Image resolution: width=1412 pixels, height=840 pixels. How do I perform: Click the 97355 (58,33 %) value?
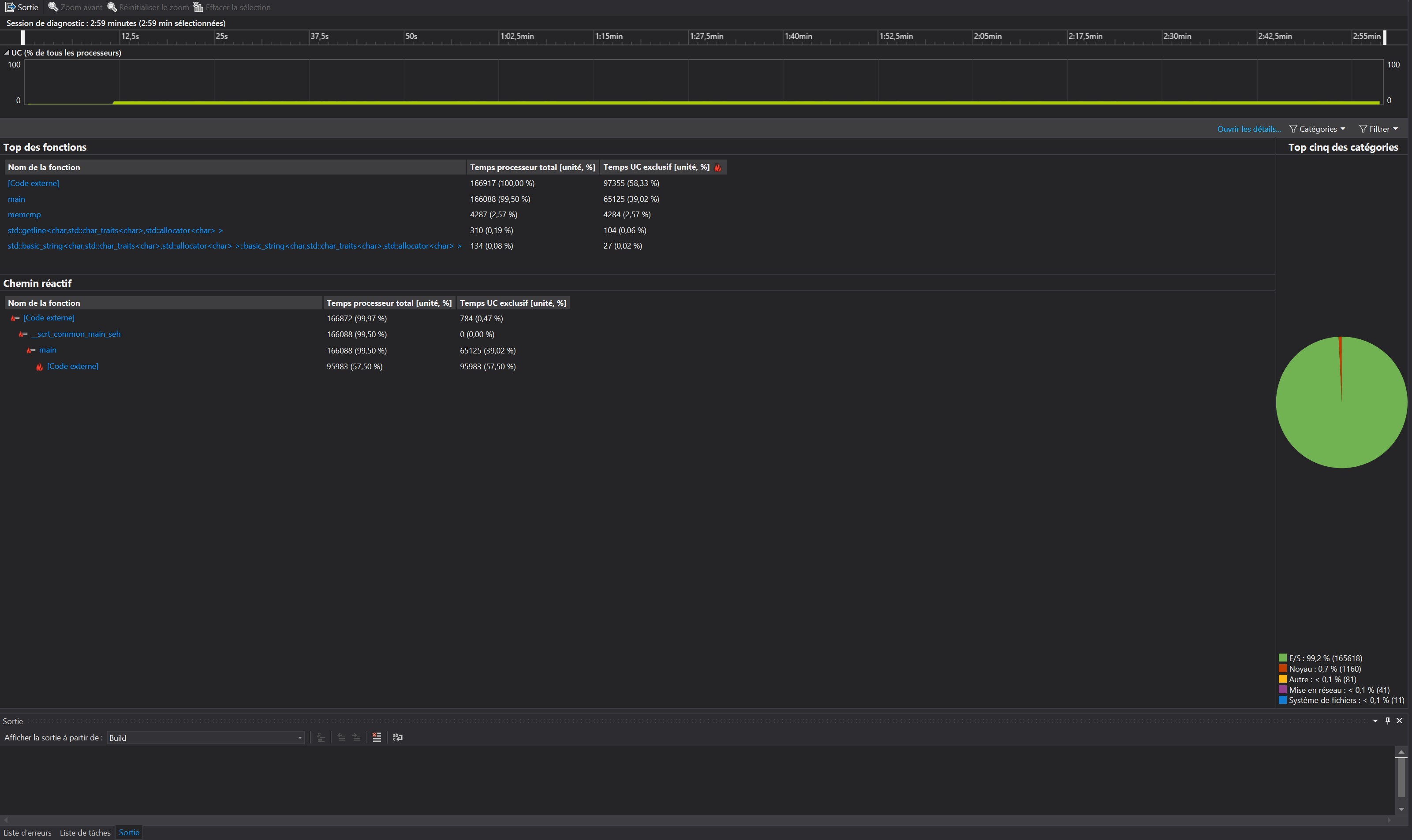(x=631, y=183)
